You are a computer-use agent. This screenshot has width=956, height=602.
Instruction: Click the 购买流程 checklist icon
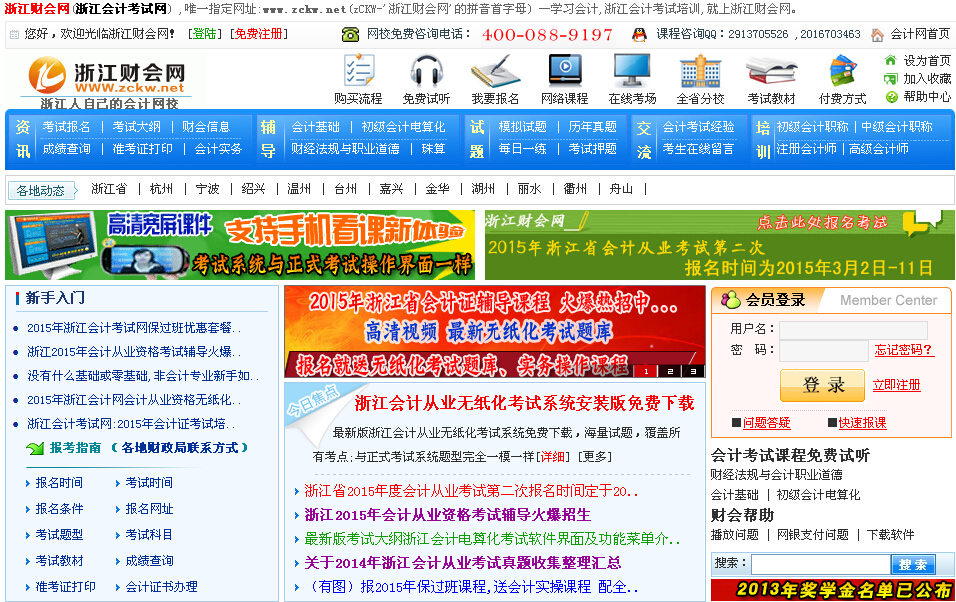point(358,72)
